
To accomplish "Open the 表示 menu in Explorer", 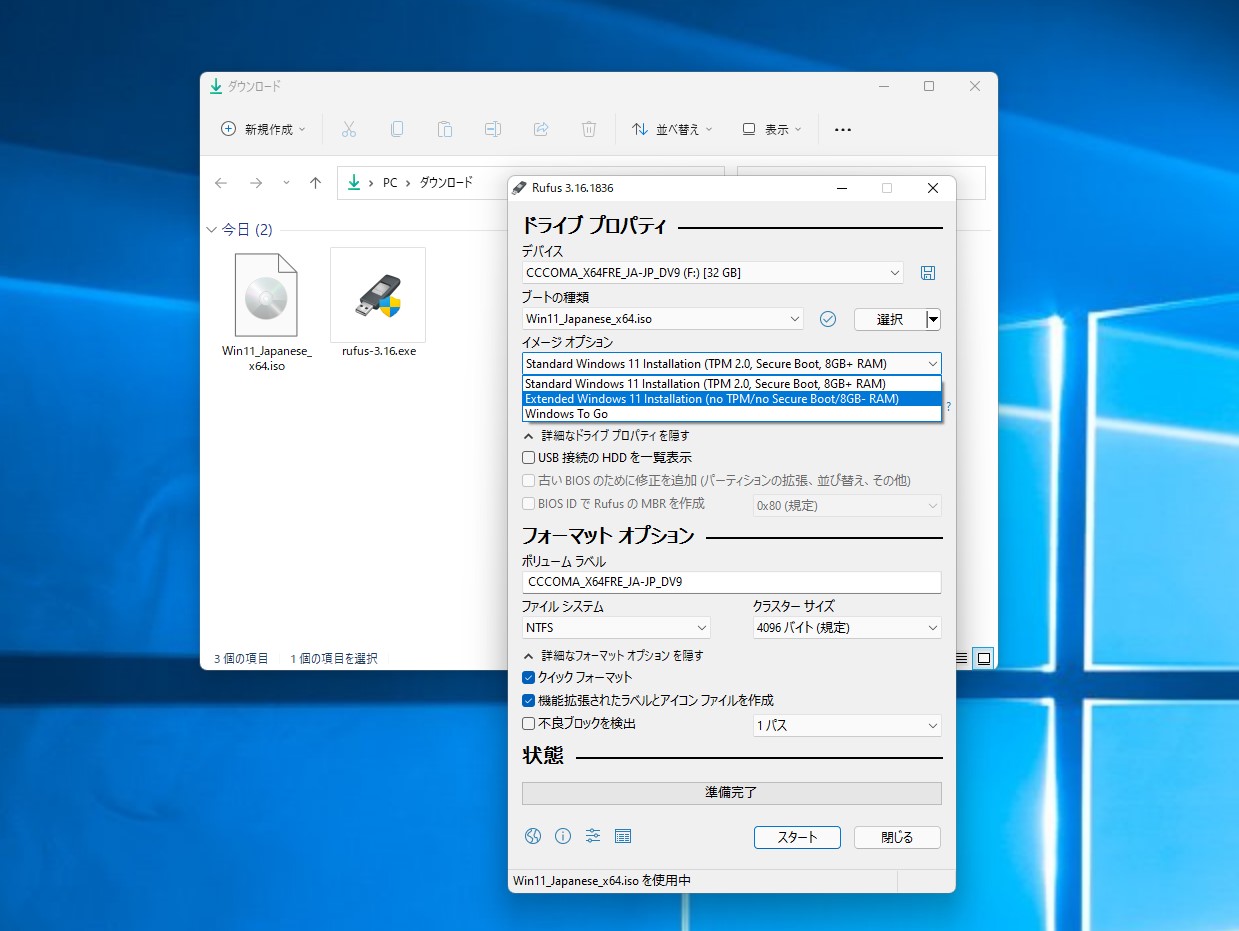I will [x=771, y=129].
